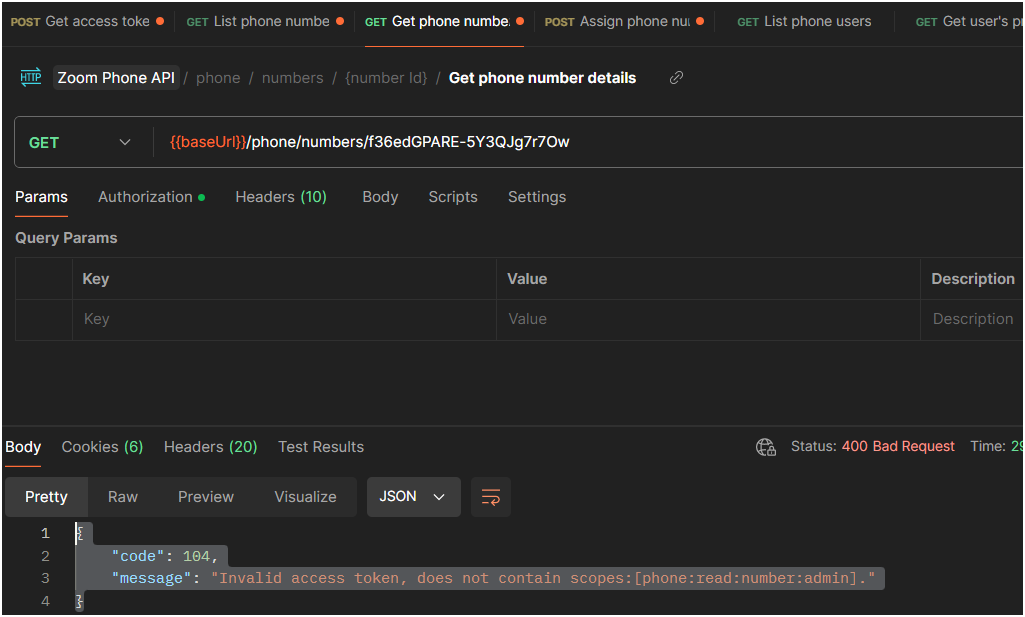Open the request Settings tab
Screen dimensions: 1025x617
[x=537, y=197]
